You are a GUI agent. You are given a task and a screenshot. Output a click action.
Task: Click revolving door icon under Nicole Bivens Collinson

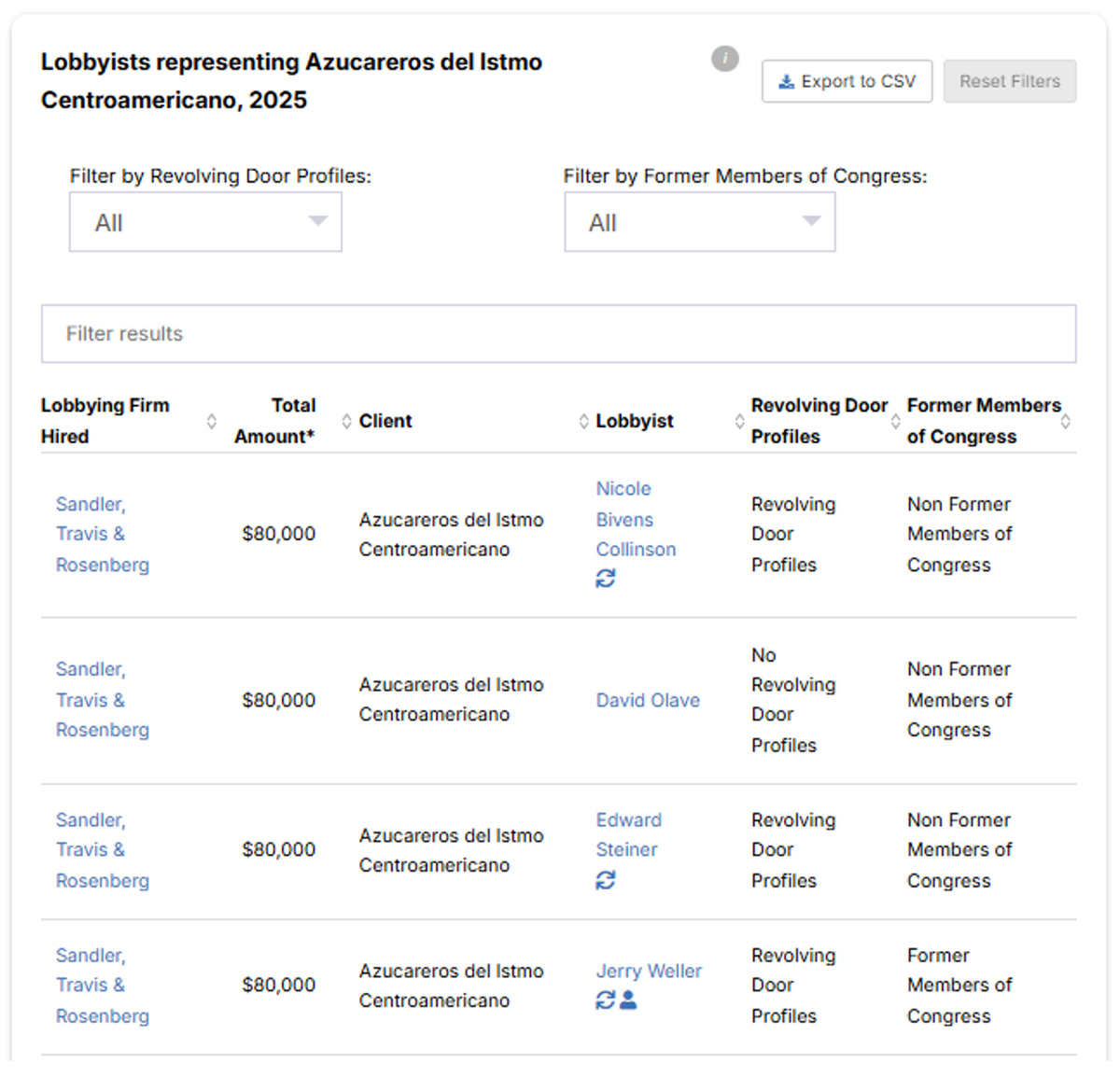[606, 579]
